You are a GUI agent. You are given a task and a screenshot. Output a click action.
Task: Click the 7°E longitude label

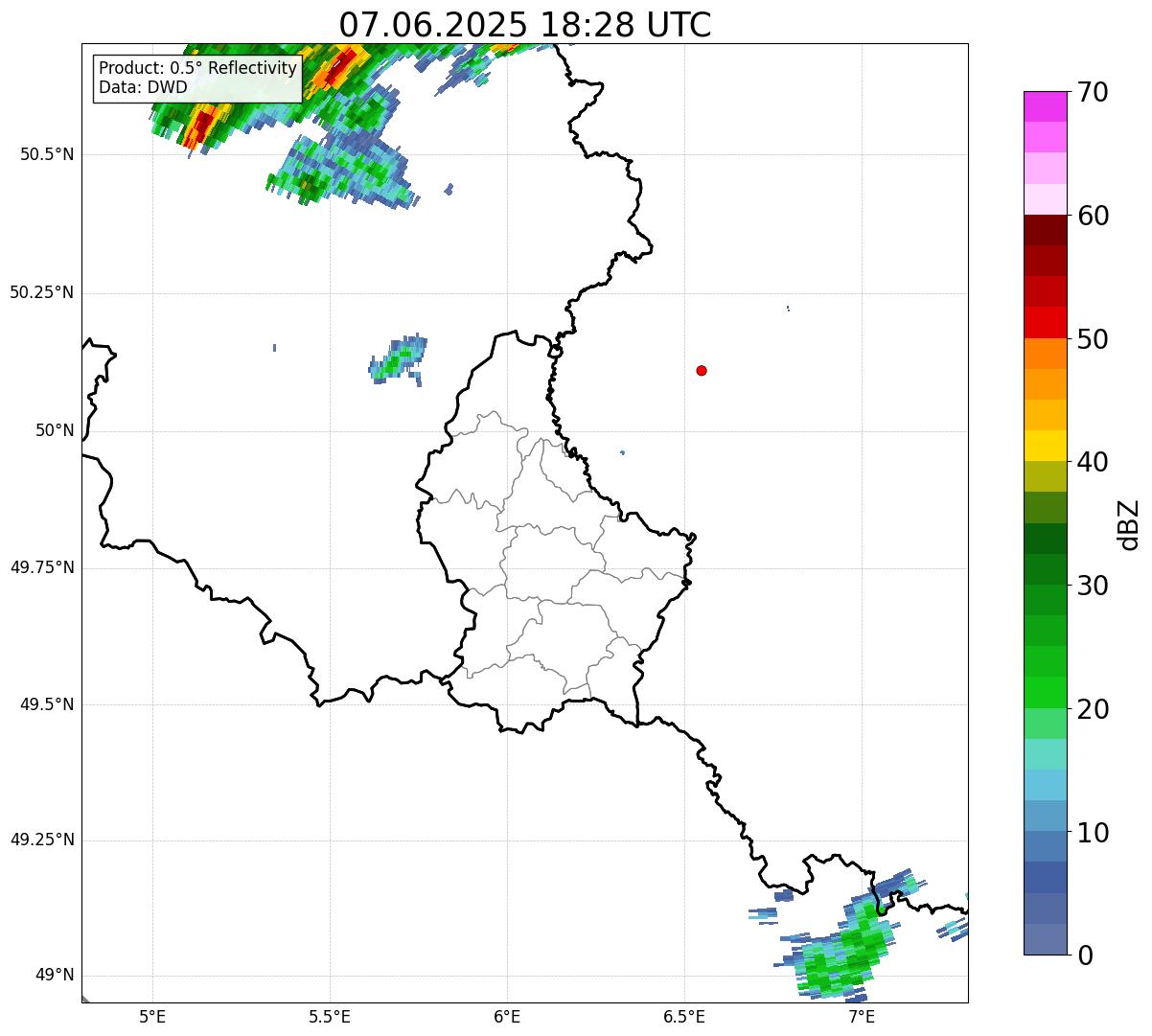pyautogui.click(x=862, y=1016)
